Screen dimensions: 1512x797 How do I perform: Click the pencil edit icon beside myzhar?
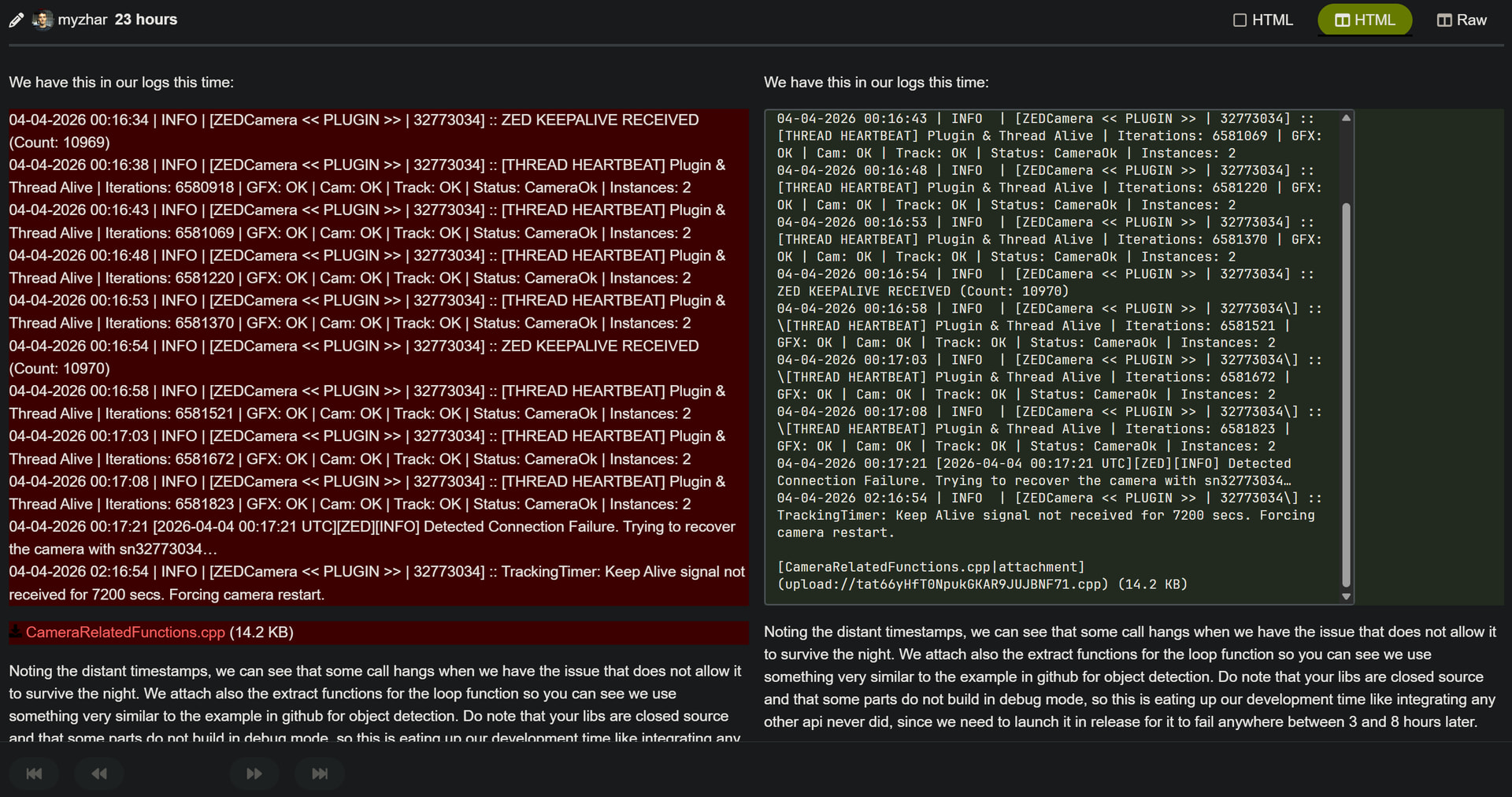tap(16, 20)
